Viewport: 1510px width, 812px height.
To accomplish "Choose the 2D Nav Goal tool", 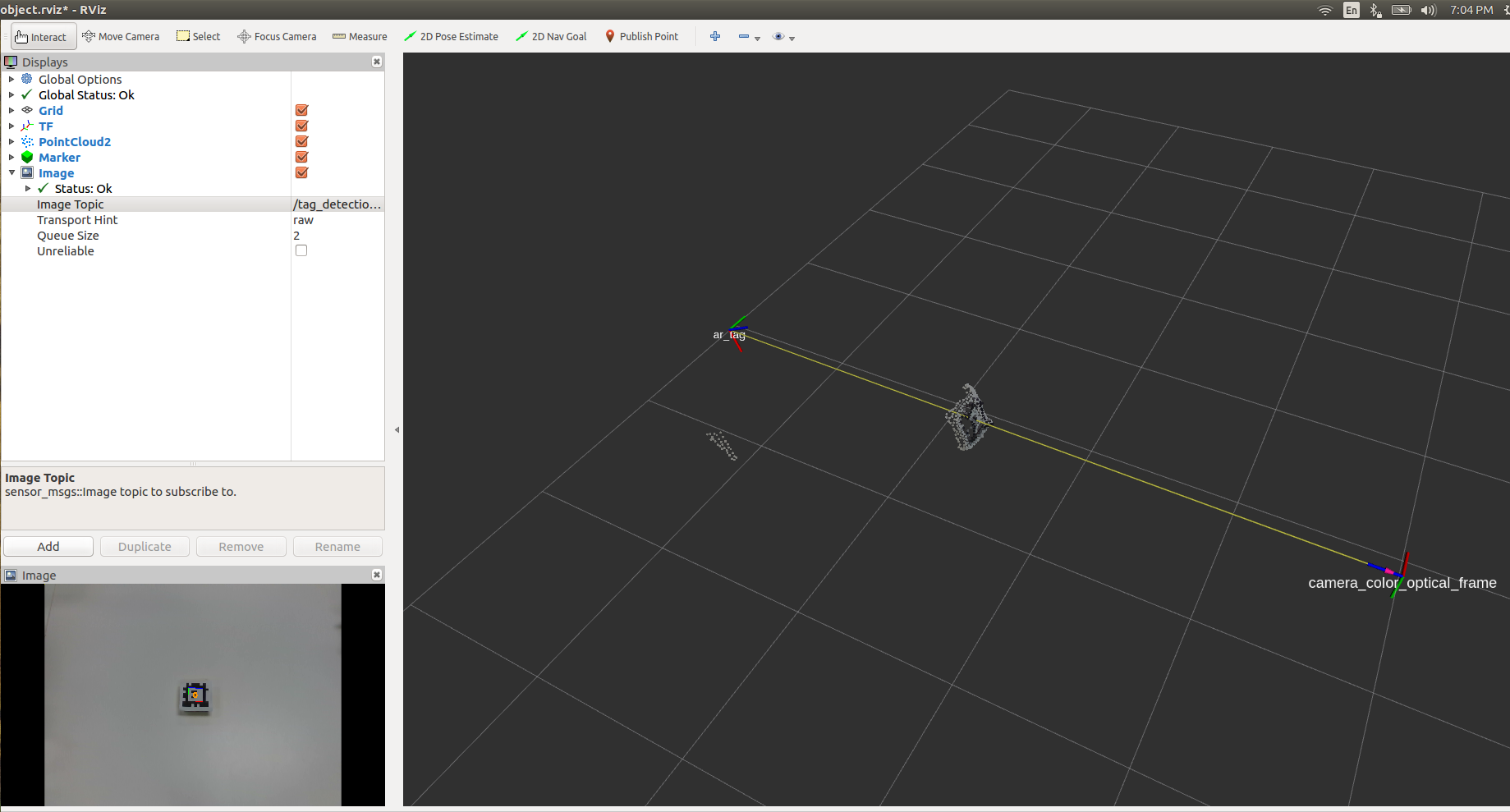I will [x=550, y=36].
